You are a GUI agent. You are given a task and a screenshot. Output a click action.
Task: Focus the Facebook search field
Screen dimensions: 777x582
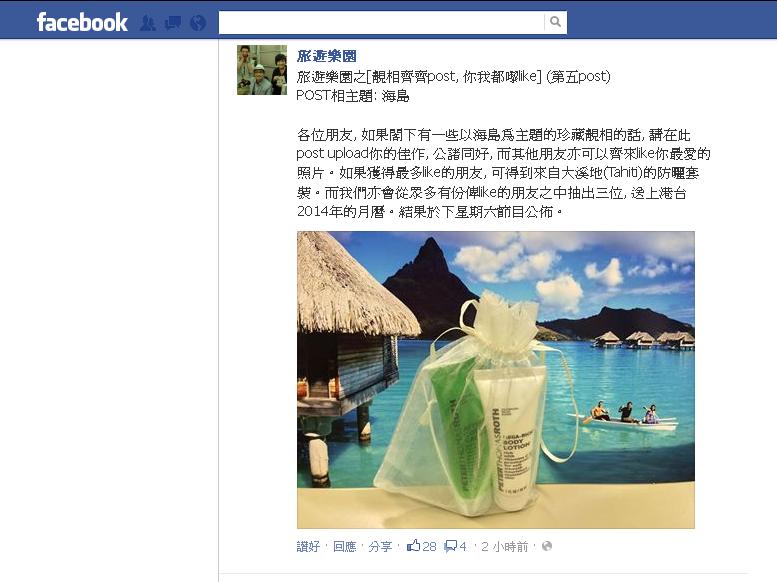click(x=382, y=22)
